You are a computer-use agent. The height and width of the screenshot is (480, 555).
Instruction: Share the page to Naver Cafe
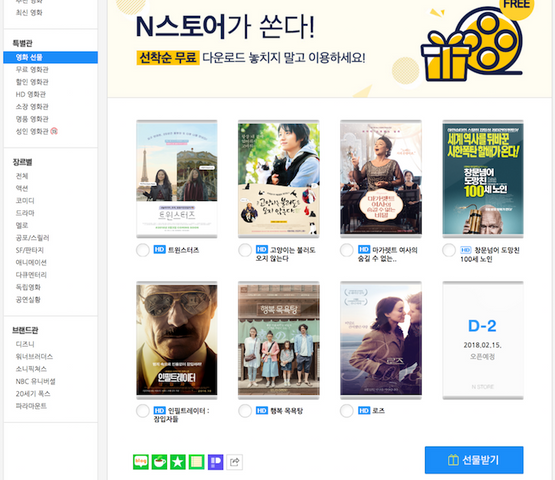[x=159, y=462]
